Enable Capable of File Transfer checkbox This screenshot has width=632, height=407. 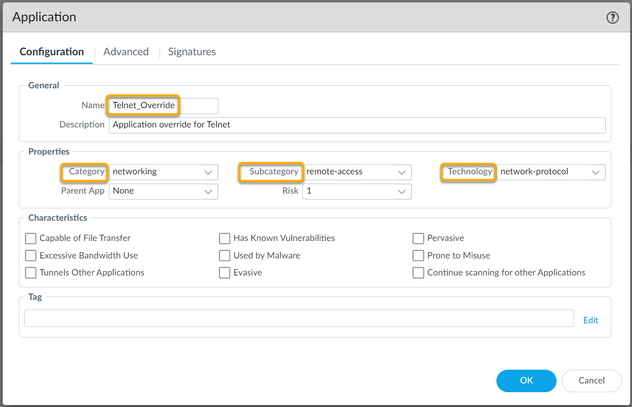(31, 238)
